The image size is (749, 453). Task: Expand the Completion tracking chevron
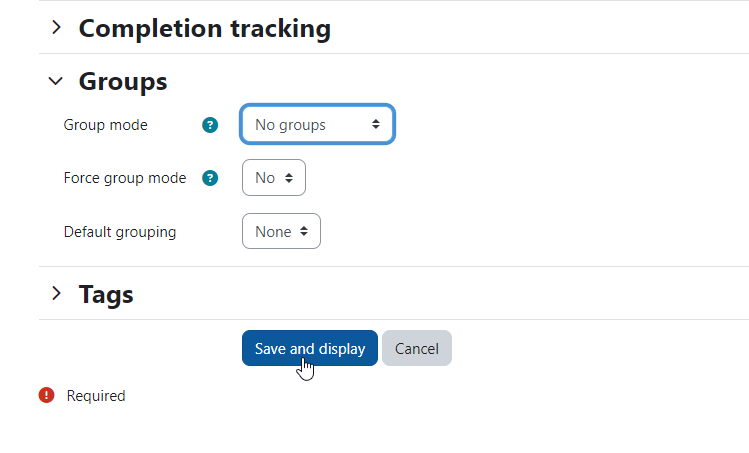[56, 27]
